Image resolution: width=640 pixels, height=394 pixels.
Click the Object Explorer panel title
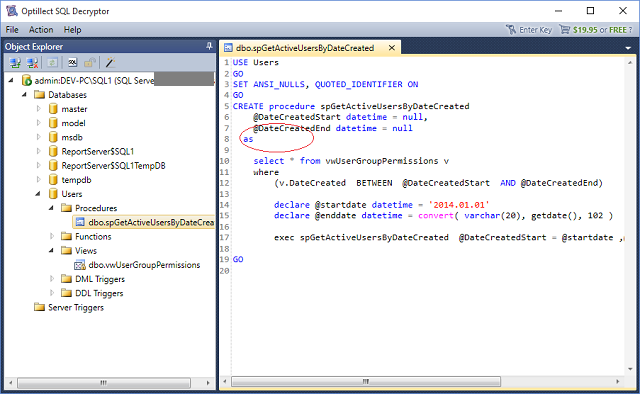[x=34, y=47]
